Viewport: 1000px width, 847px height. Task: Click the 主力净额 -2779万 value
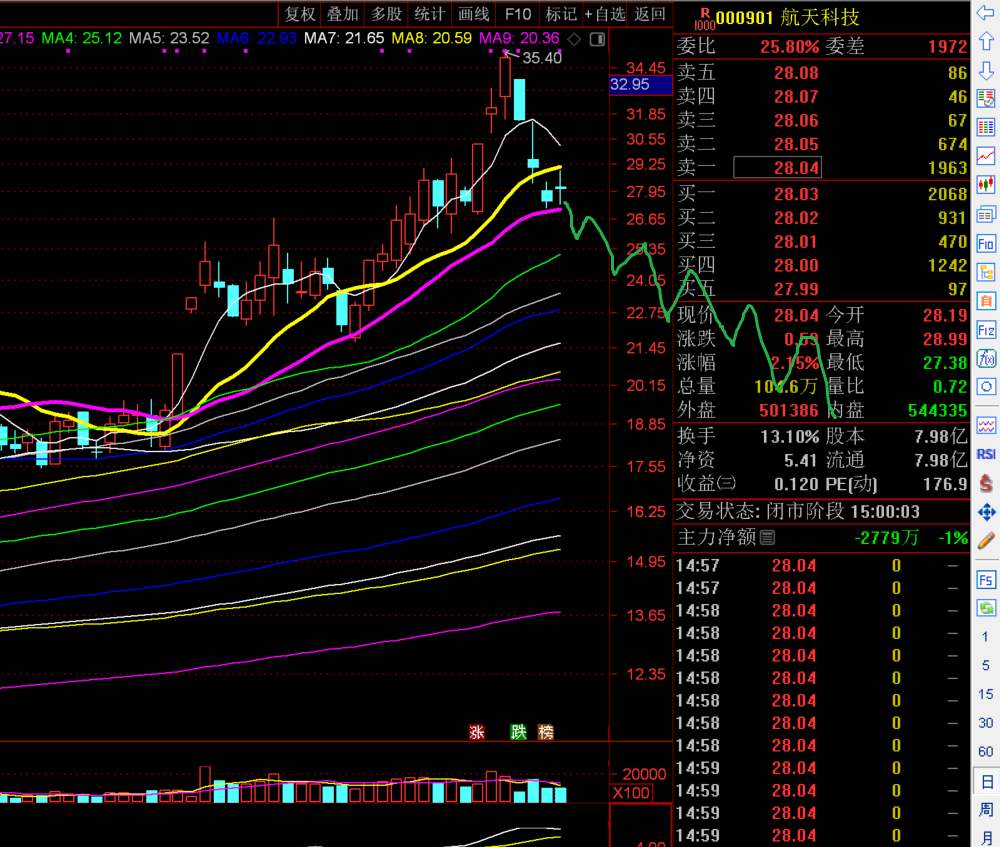click(x=886, y=538)
